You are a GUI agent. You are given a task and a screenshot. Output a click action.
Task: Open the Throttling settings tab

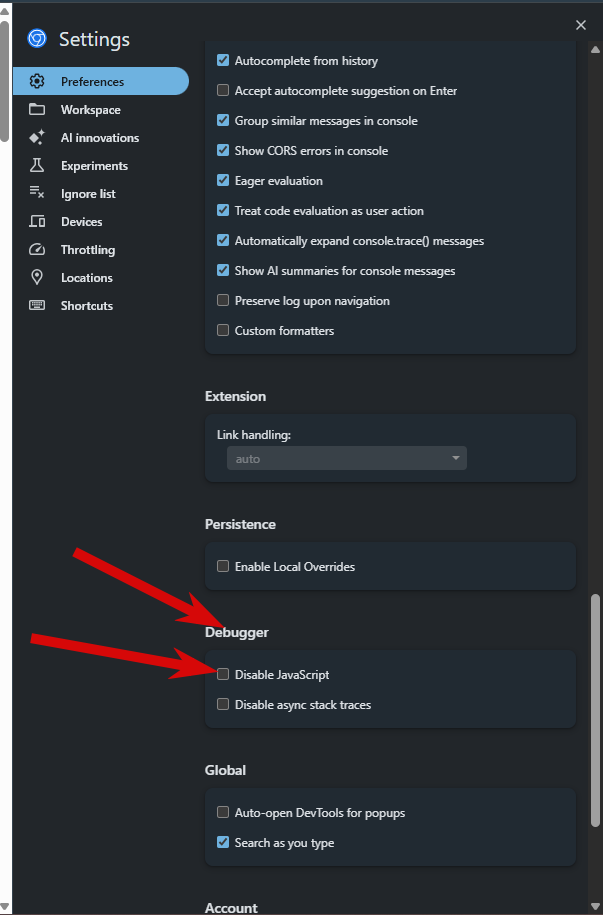coord(87,250)
